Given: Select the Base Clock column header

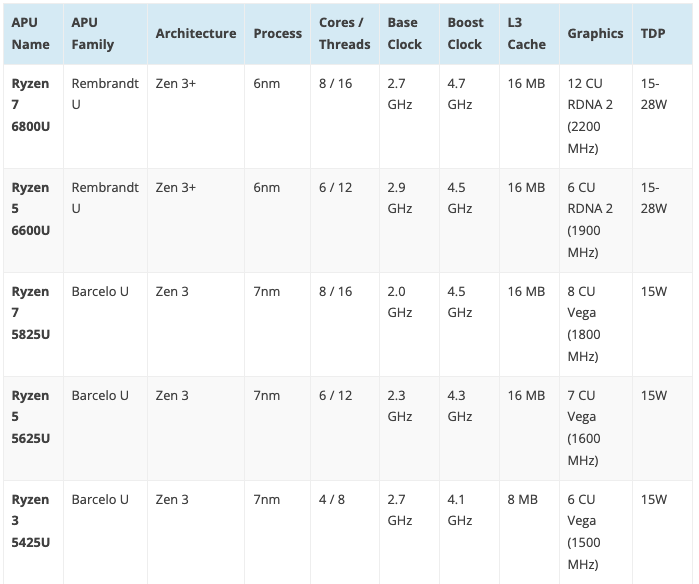Looking at the screenshot, I should pos(403,33).
